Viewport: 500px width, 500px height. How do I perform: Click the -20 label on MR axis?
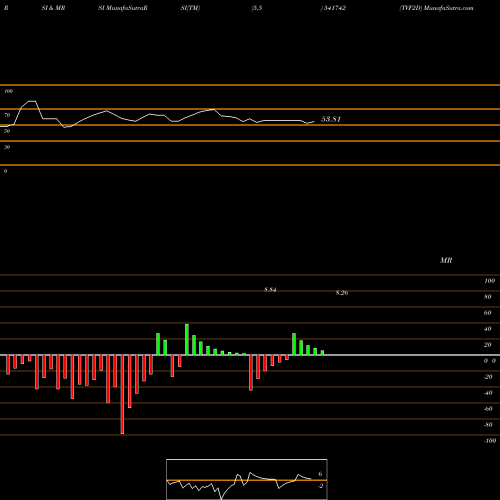(x=488, y=377)
